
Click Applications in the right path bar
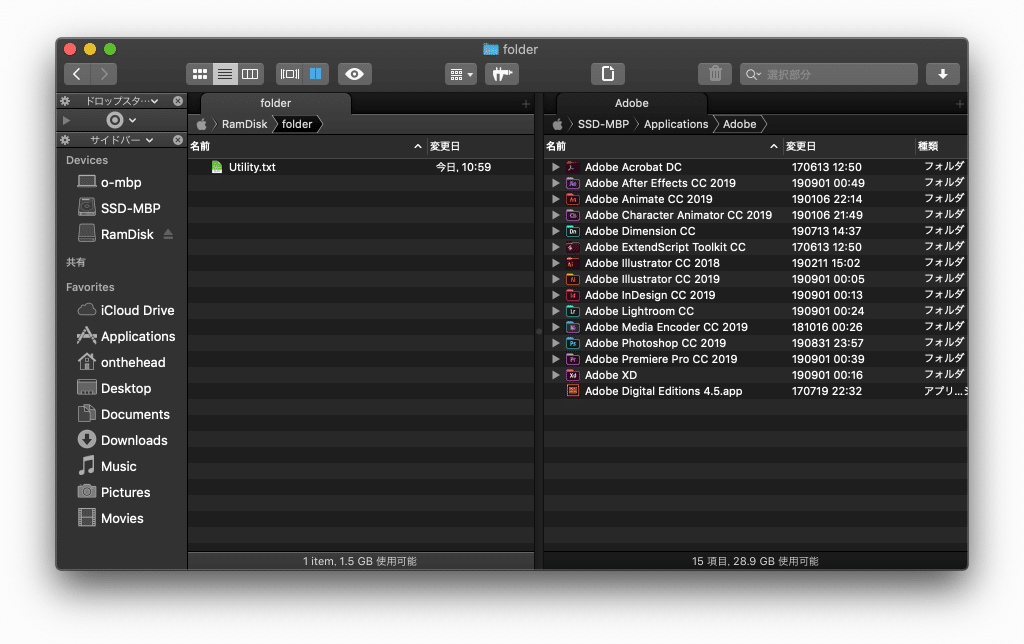click(x=676, y=124)
